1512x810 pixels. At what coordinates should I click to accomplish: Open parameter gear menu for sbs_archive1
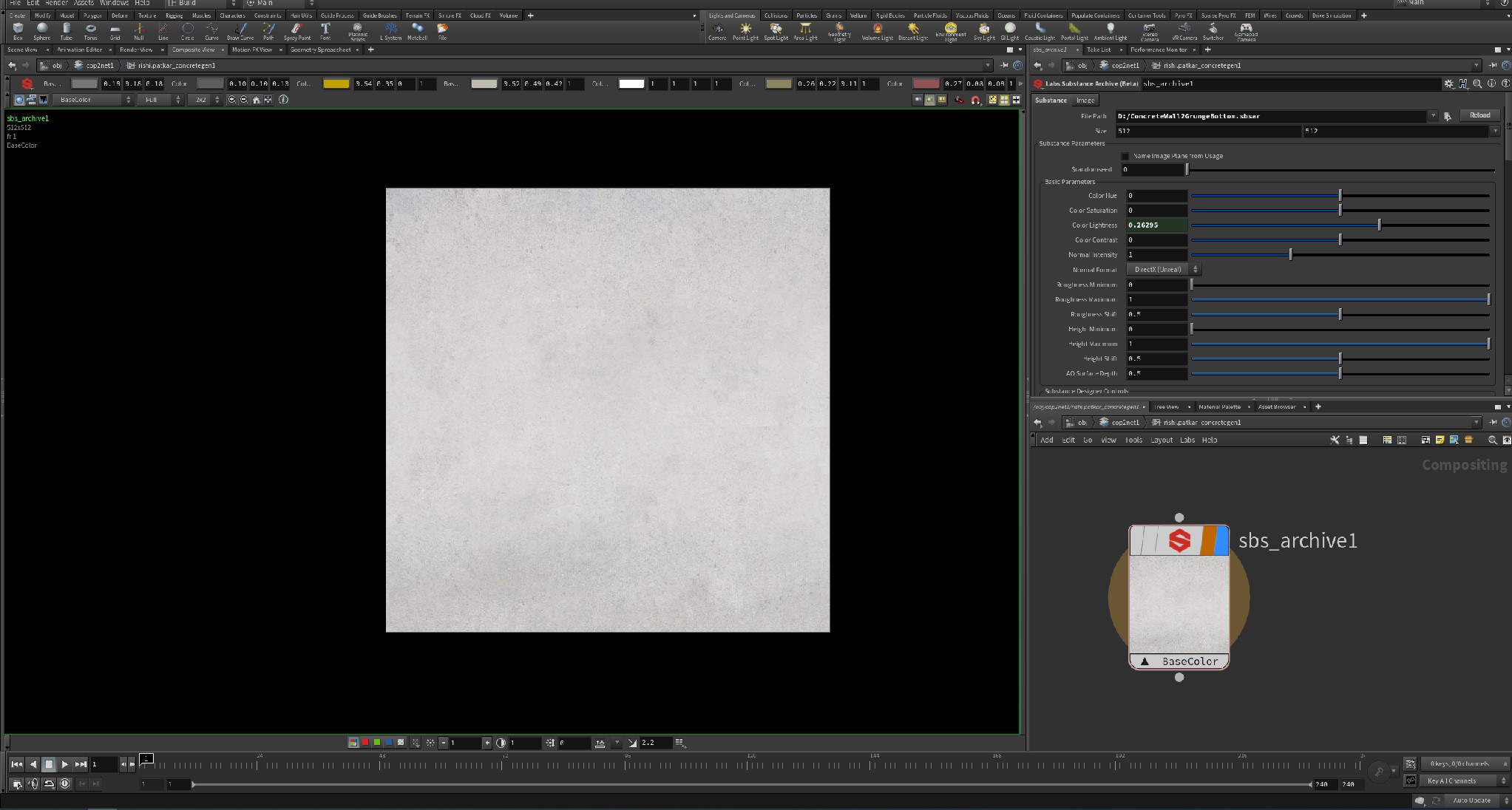(x=1449, y=84)
